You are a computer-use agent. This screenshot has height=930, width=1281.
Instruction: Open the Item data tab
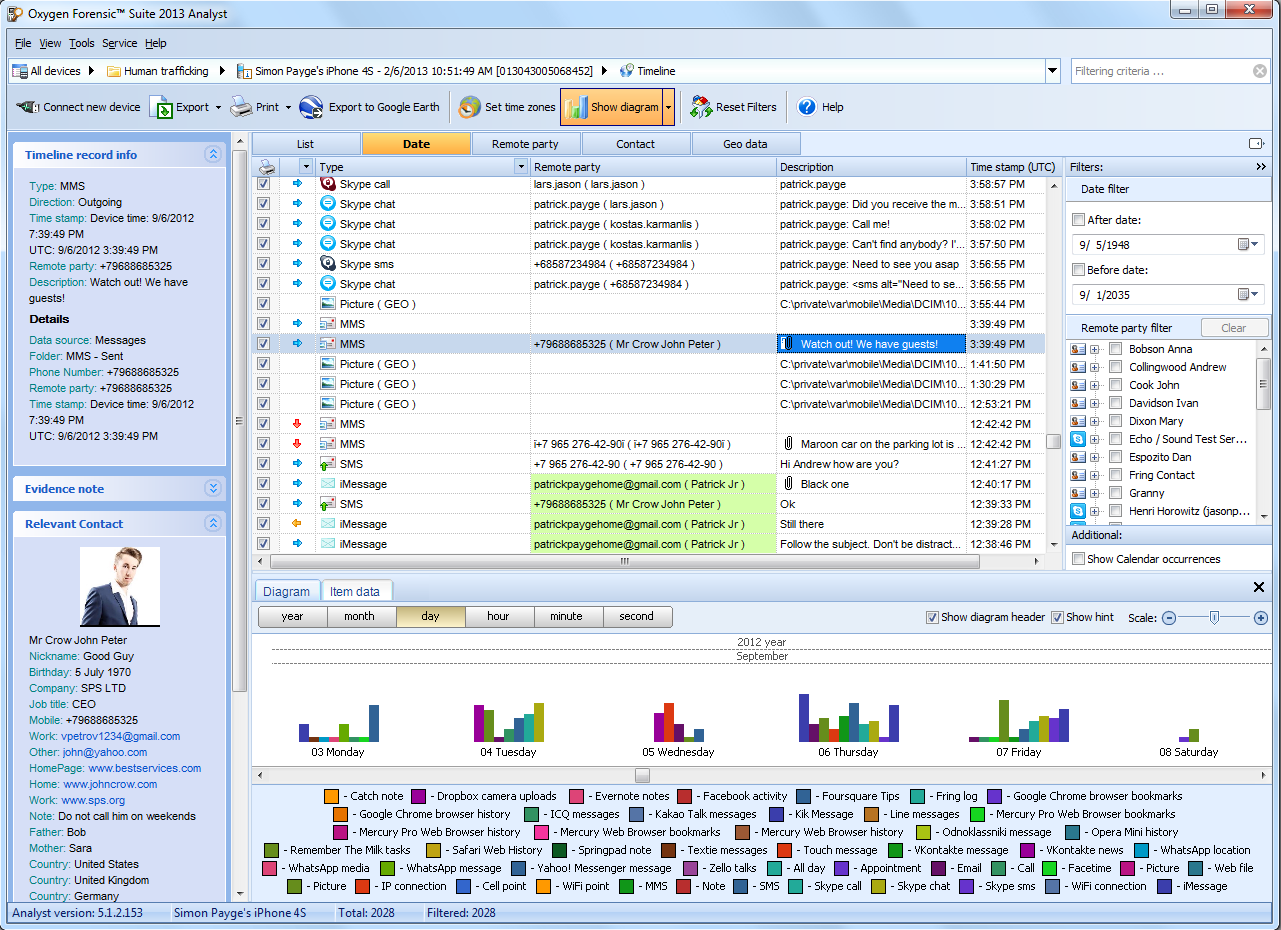click(355, 591)
